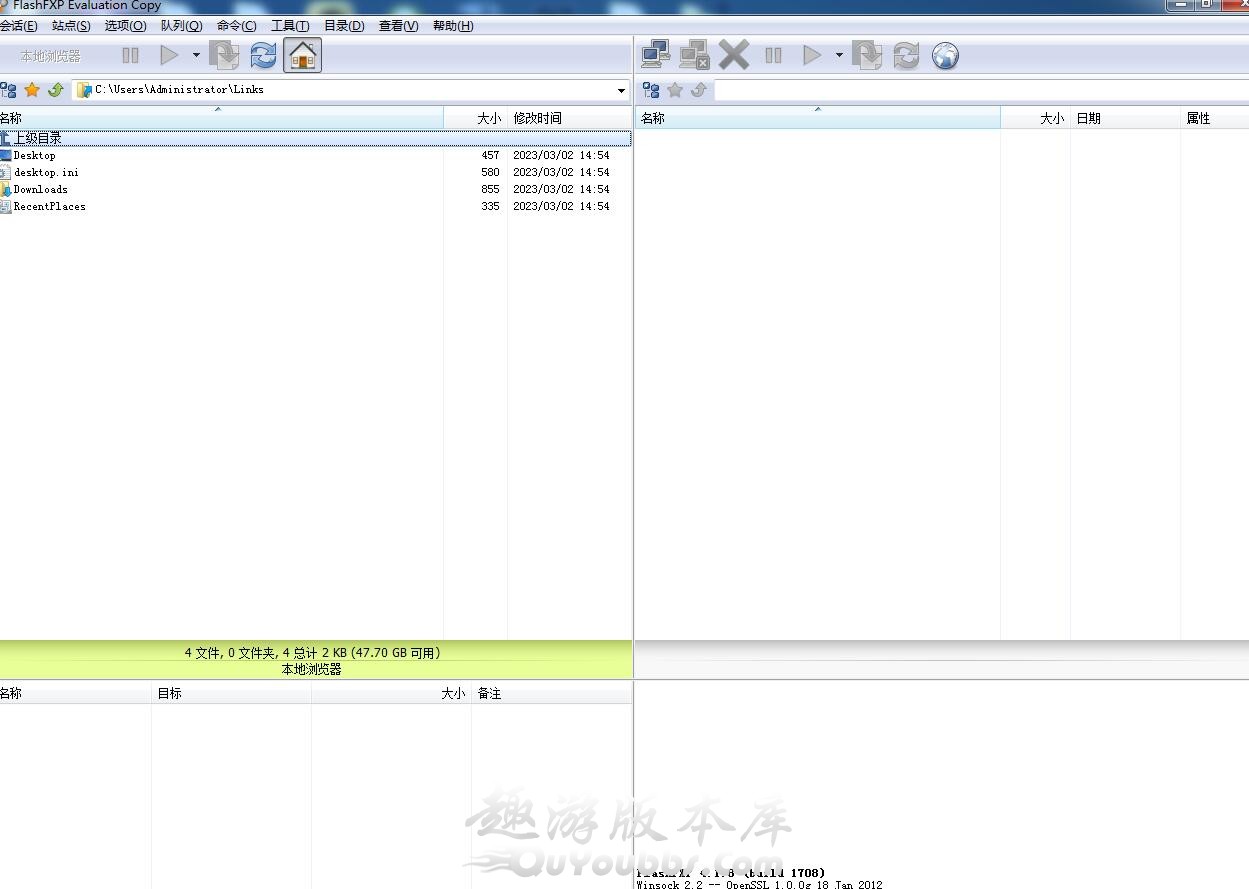Click the C:\Users\Administrator\Links path field
Screen dimensions: 1249x889
pyautogui.click(x=351, y=90)
